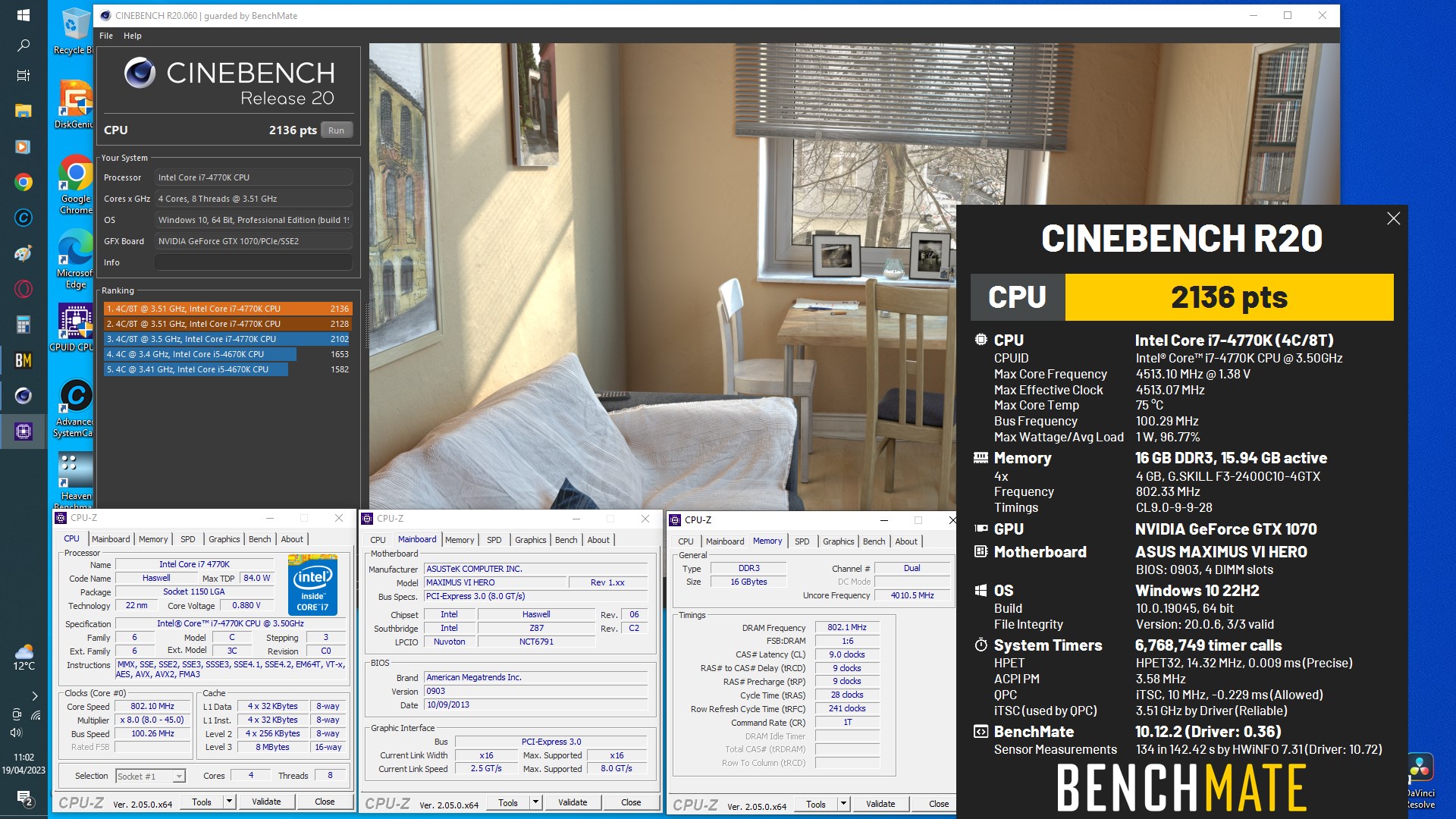Switch to Bench tab in CPU-Z Mainboard window
This screenshot has height=819, width=1456.
pos(566,540)
